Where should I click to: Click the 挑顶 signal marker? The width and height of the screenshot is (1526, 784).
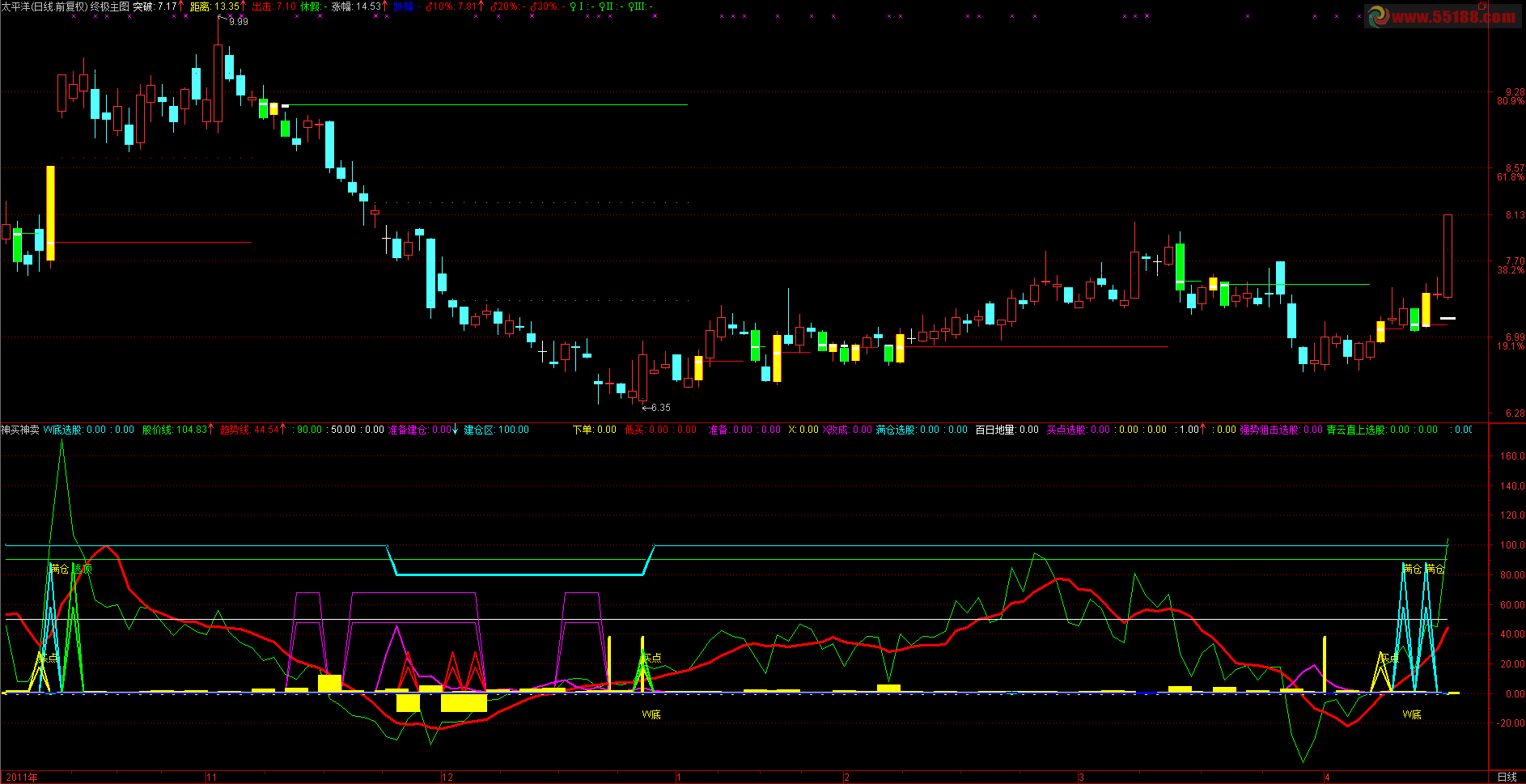pyautogui.click(x=83, y=569)
